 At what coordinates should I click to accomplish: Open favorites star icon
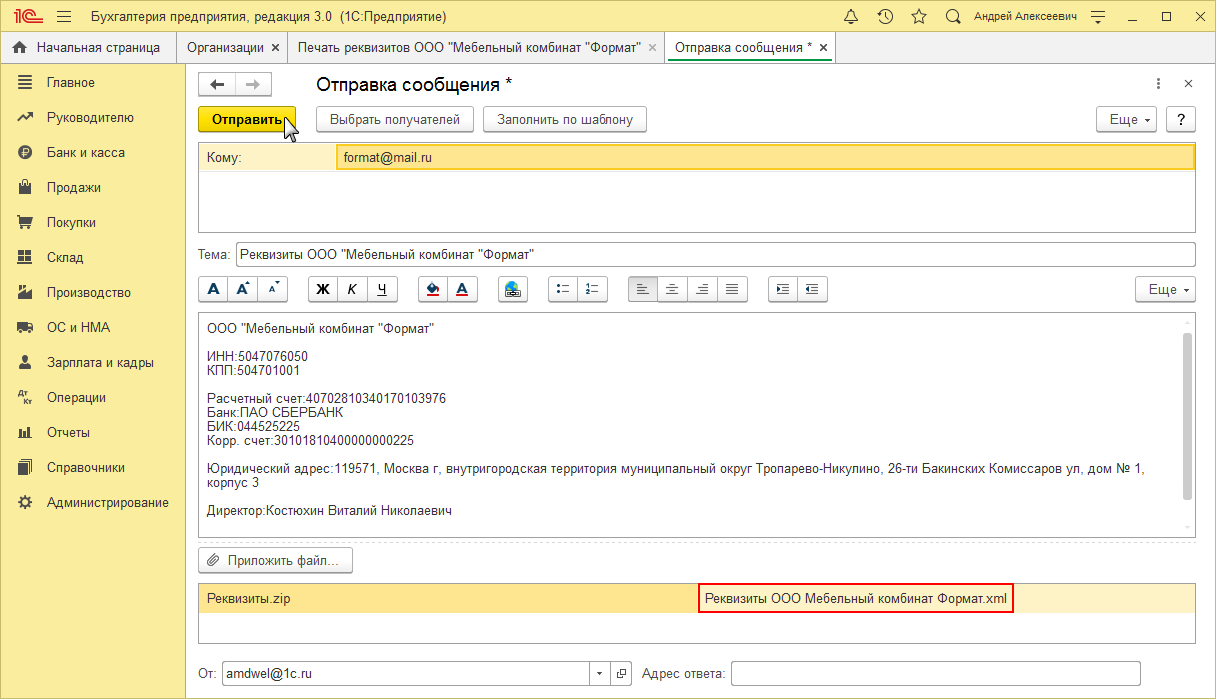(x=919, y=17)
